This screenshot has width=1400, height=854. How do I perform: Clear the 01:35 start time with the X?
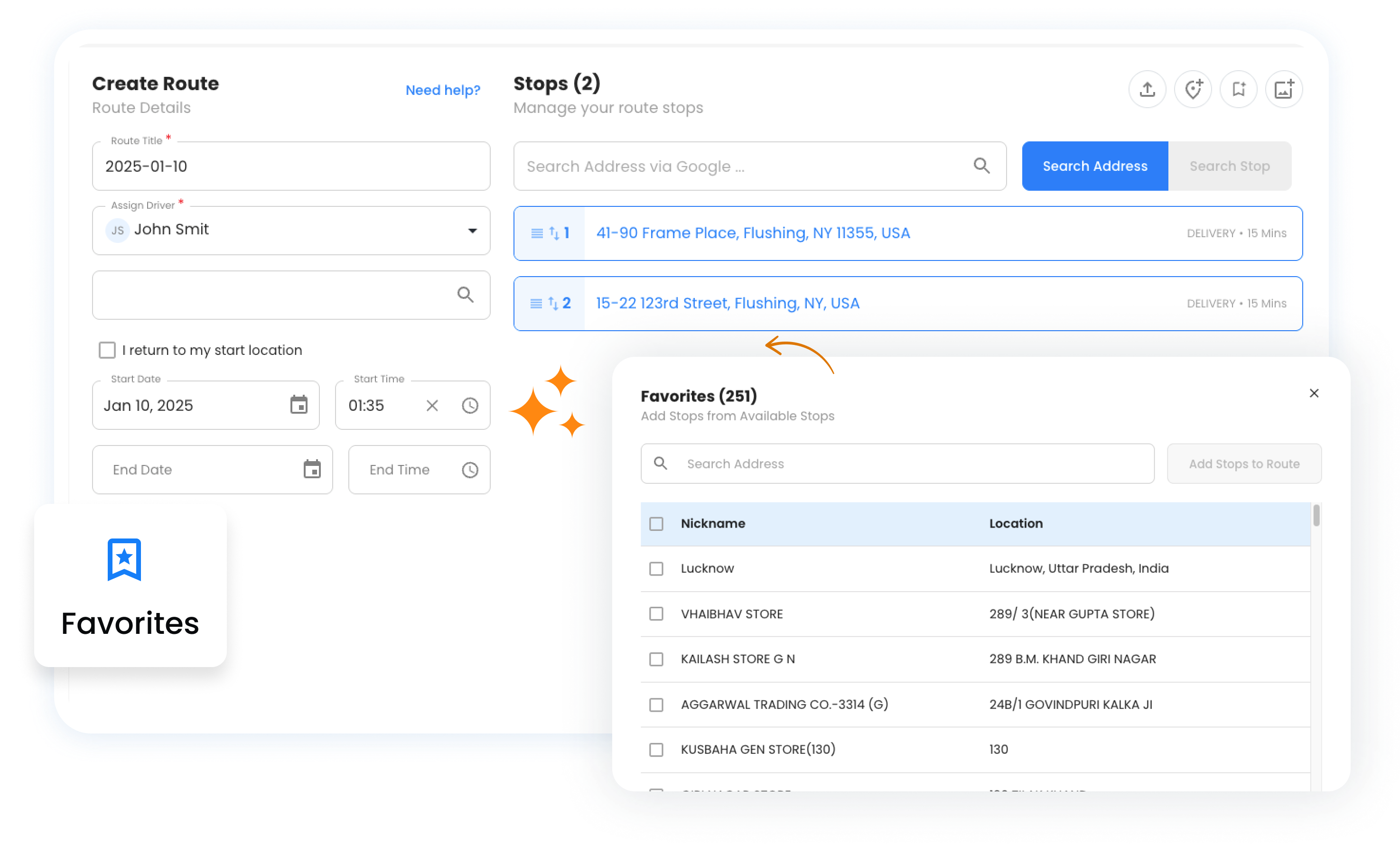[432, 405]
